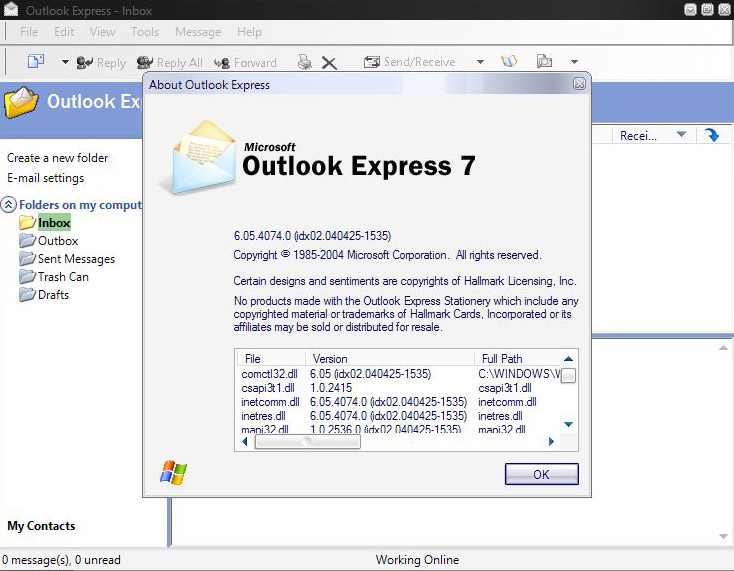Click the Find toolbar icon
Screen dimensions: 734x571
(544, 61)
